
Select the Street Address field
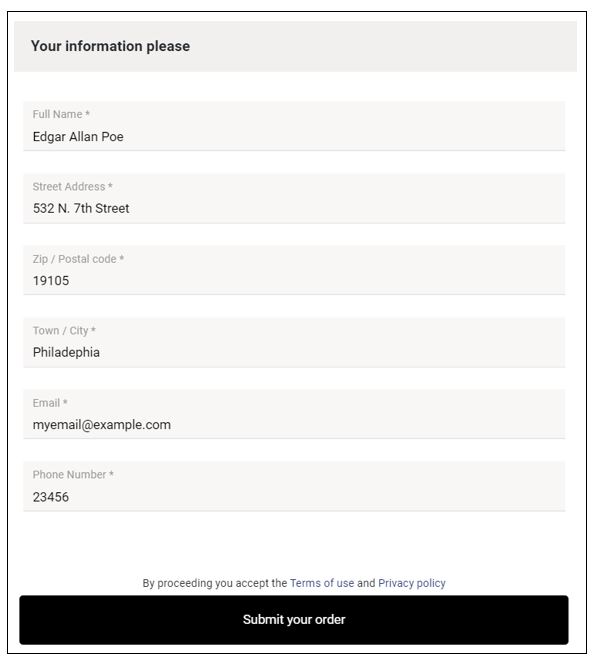click(x=294, y=198)
